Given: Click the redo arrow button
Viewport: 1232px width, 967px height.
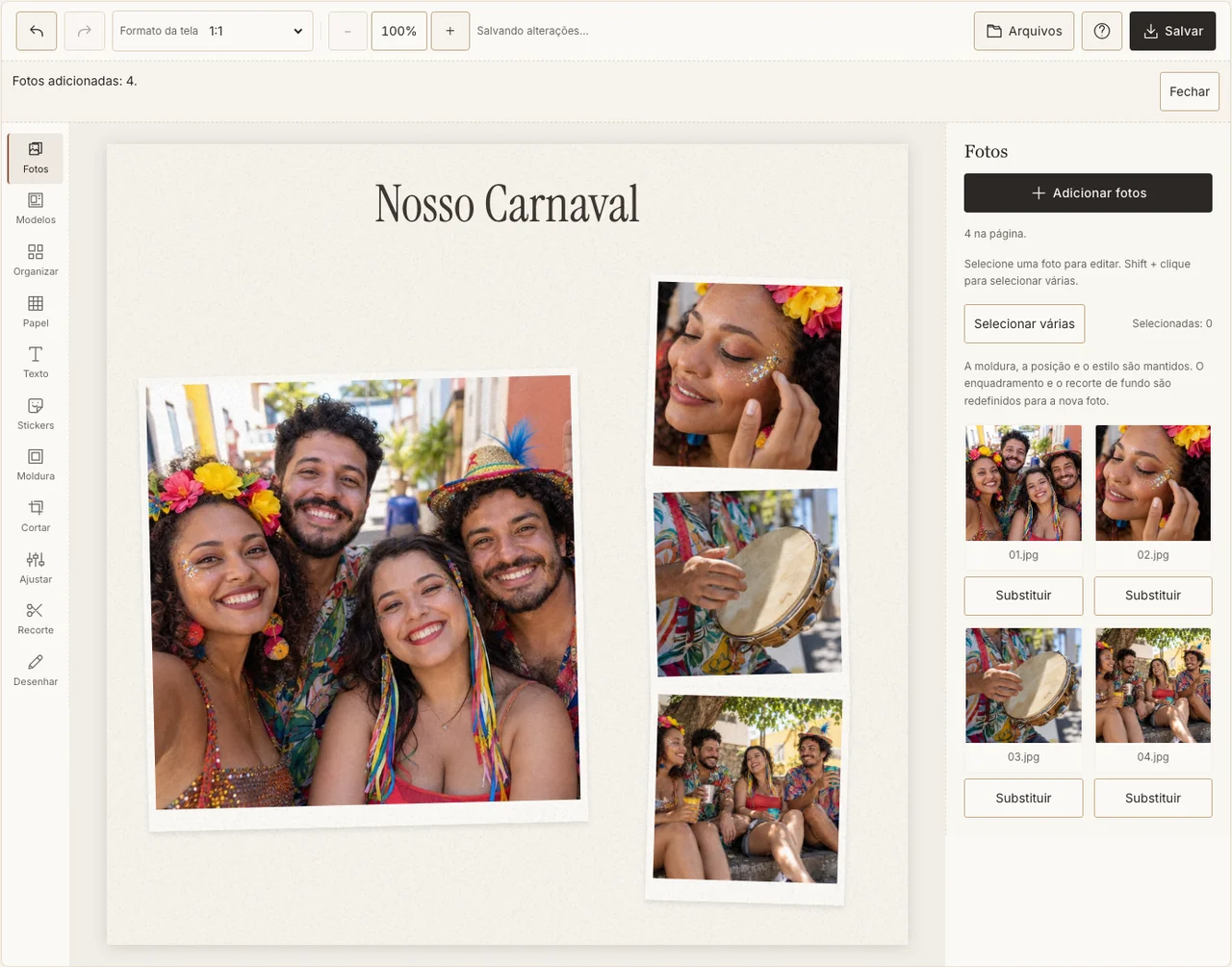Looking at the screenshot, I should (85, 31).
